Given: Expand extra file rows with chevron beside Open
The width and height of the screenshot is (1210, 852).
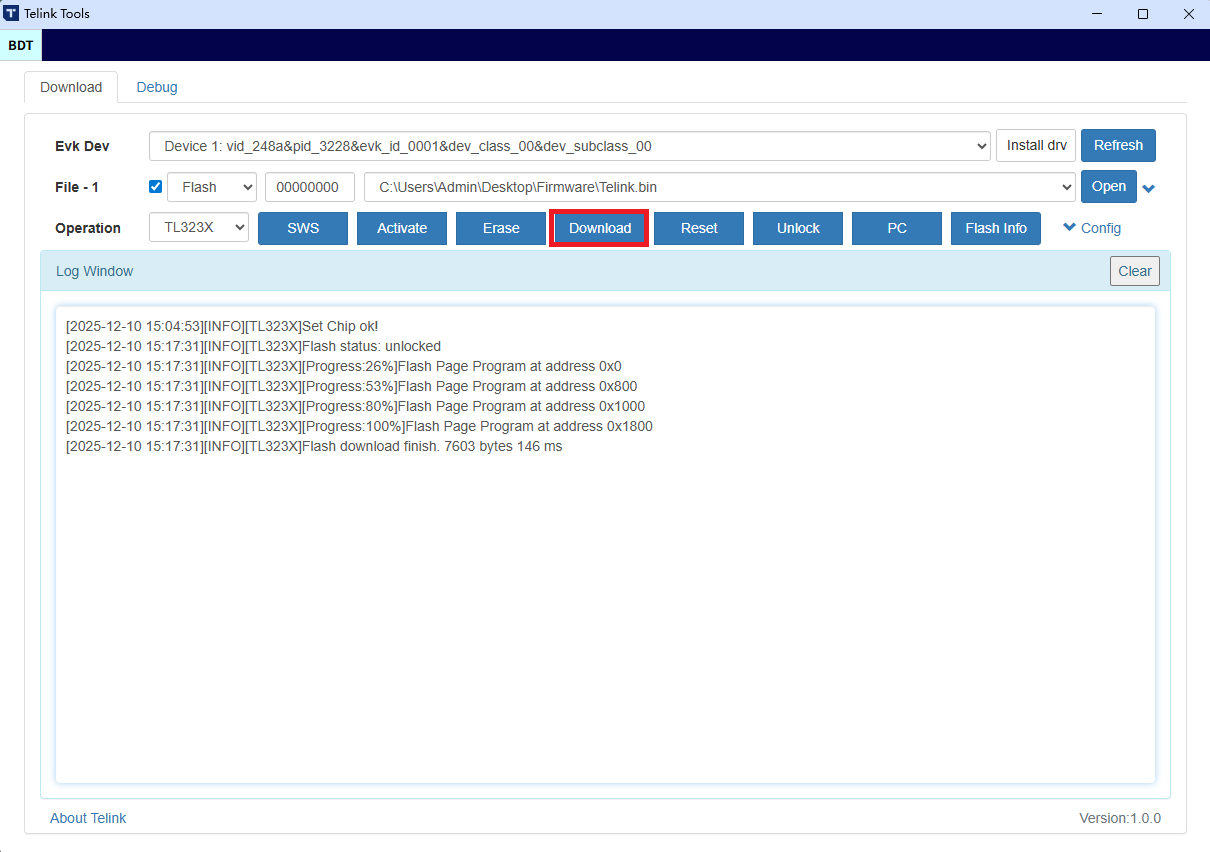Looking at the screenshot, I should click(x=1149, y=188).
